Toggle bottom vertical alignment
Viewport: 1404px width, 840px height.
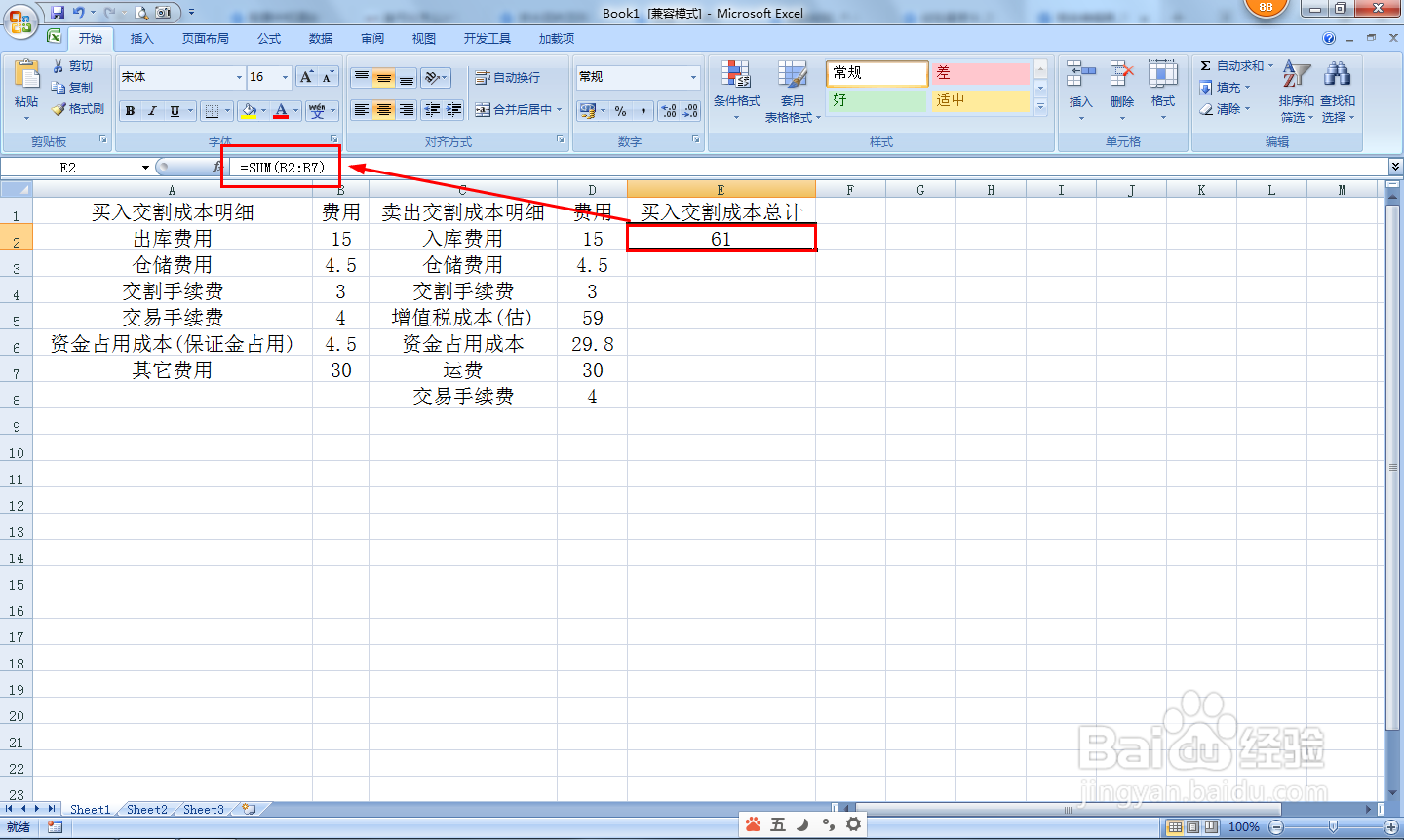[x=407, y=77]
